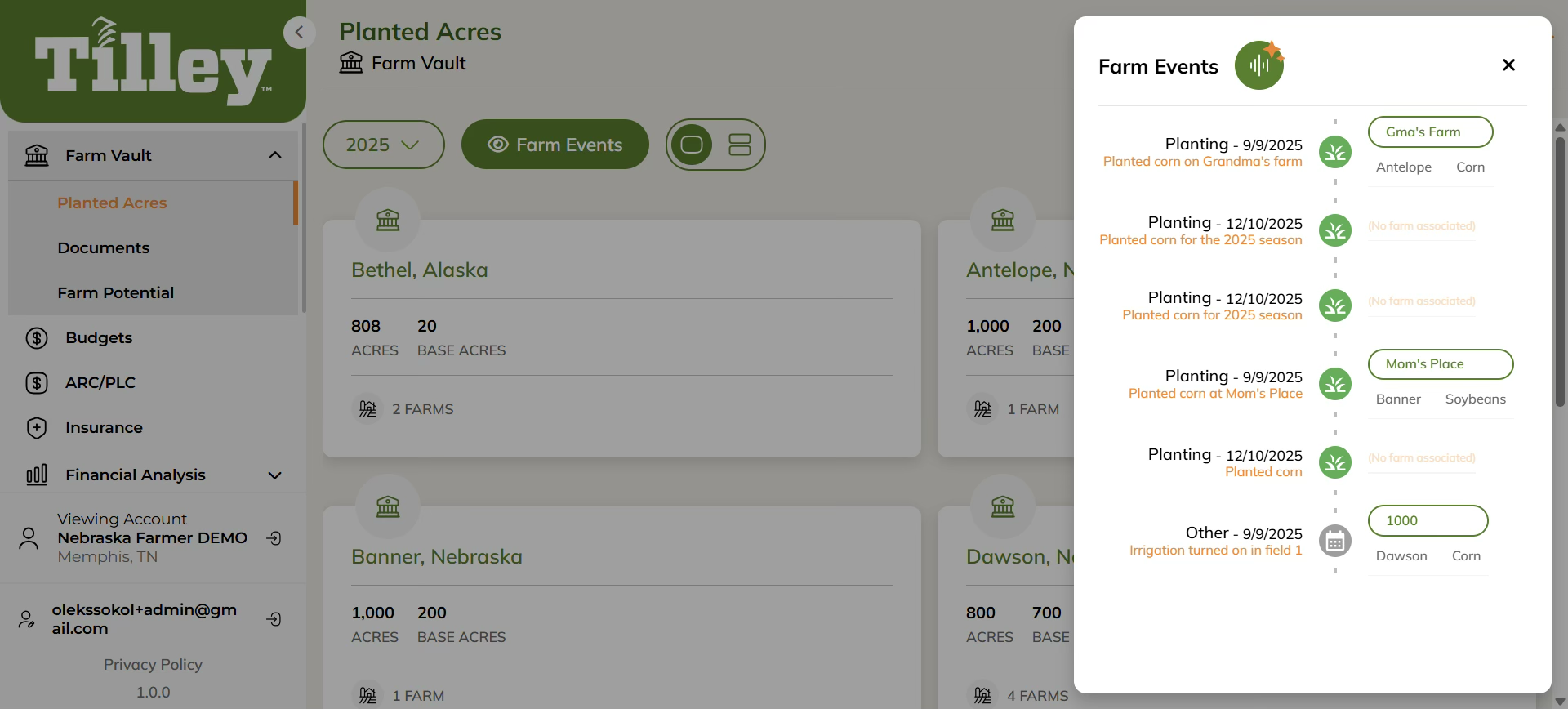Open the Privacy Policy link
Screen dimensions: 1568x709
point(153,664)
